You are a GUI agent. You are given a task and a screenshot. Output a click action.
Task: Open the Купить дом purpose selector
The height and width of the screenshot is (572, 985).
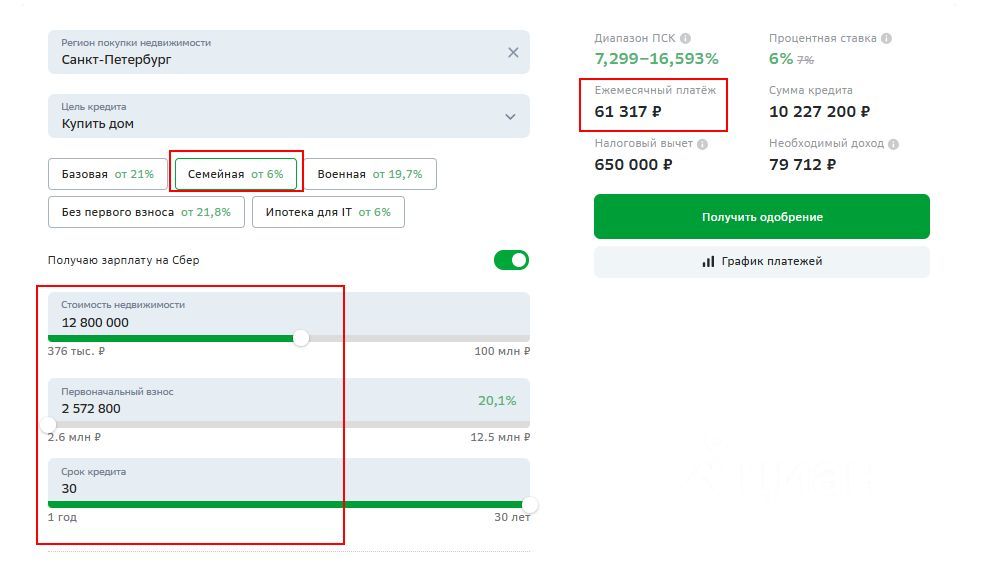click(x=289, y=116)
